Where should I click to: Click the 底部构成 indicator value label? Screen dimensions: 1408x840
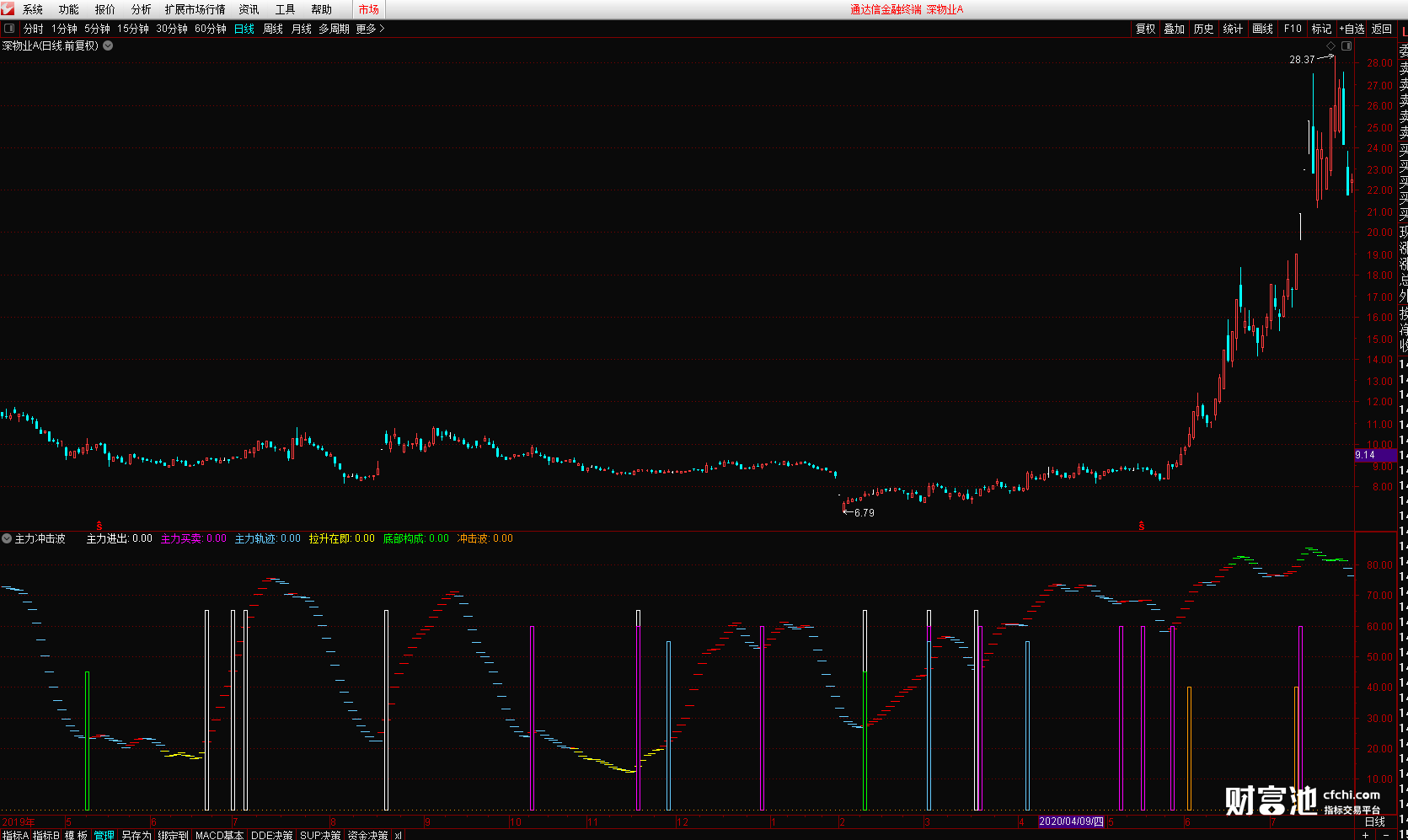coord(415,538)
